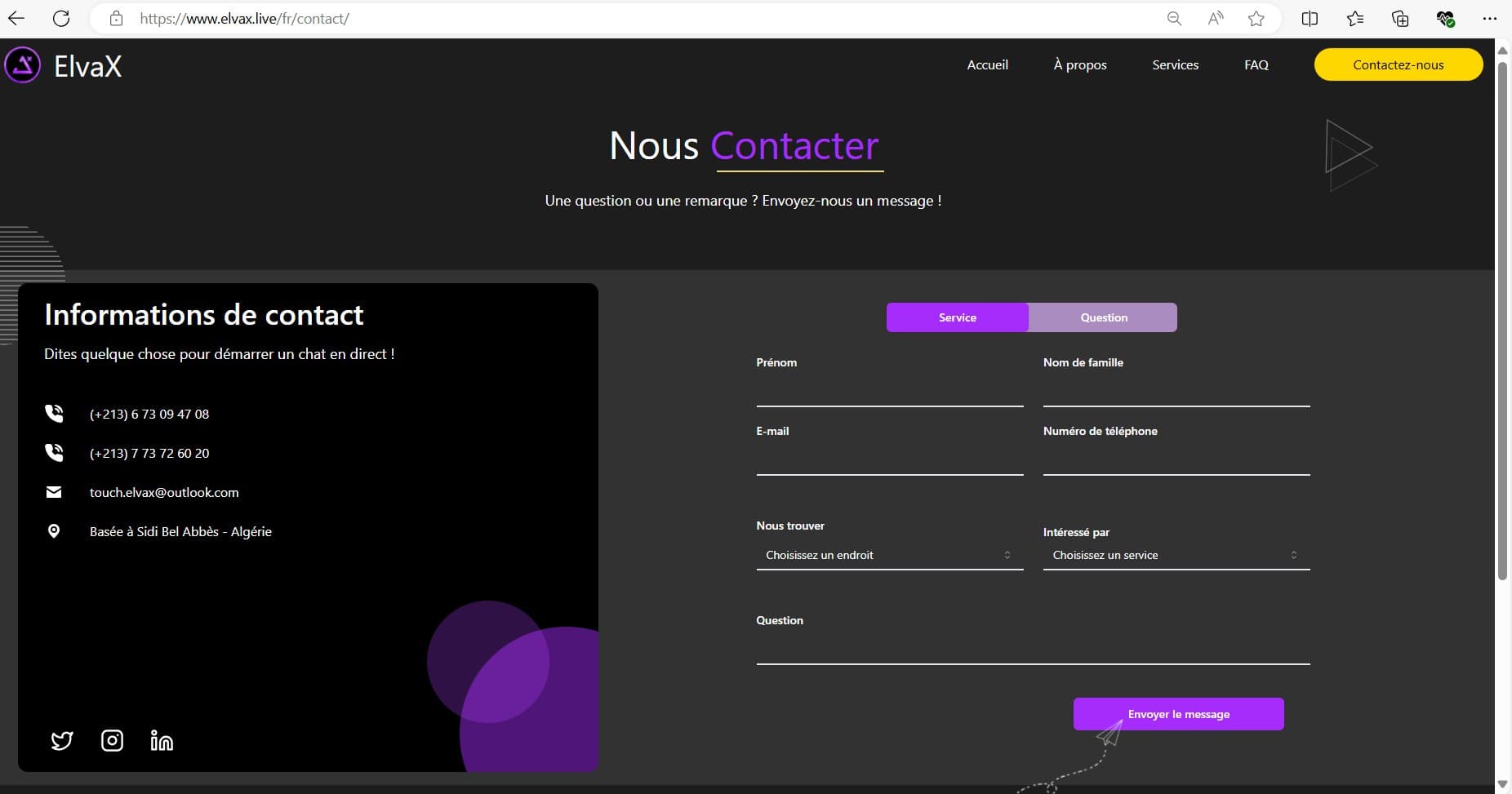Click the yellow Contactez-nous button
Image resolution: width=1512 pixels, height=794 pixels.
tap(1398, 64)
